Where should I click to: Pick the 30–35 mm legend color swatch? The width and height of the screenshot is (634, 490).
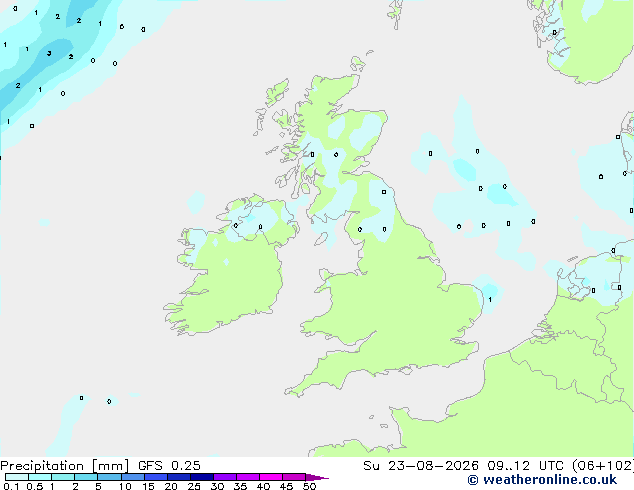[x=224, y=477]
